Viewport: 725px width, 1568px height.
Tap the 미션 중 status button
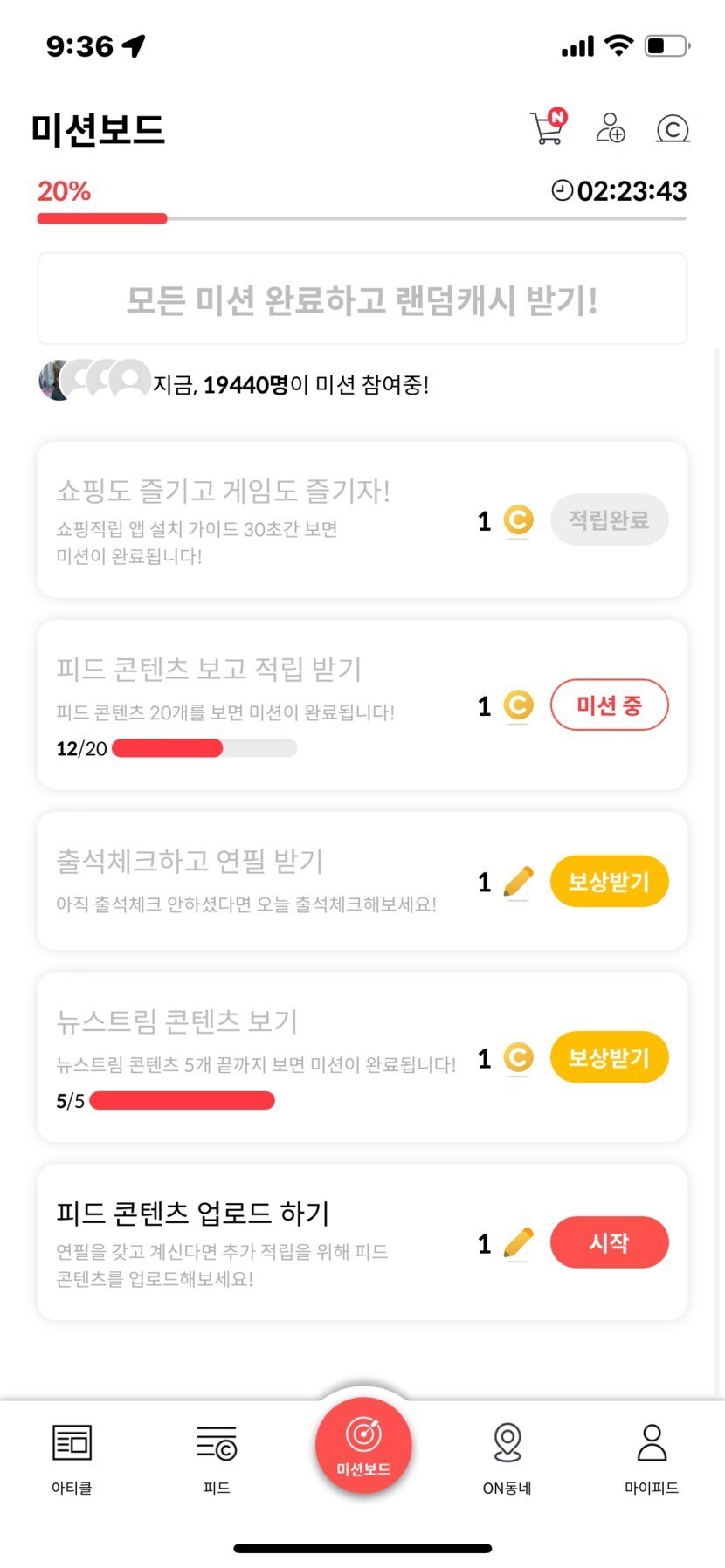609,705
